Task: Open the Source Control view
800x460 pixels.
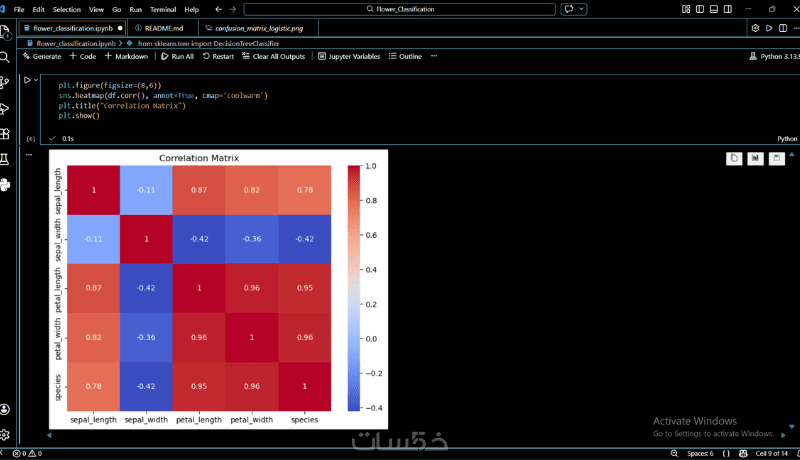Action: pos(5,82)
